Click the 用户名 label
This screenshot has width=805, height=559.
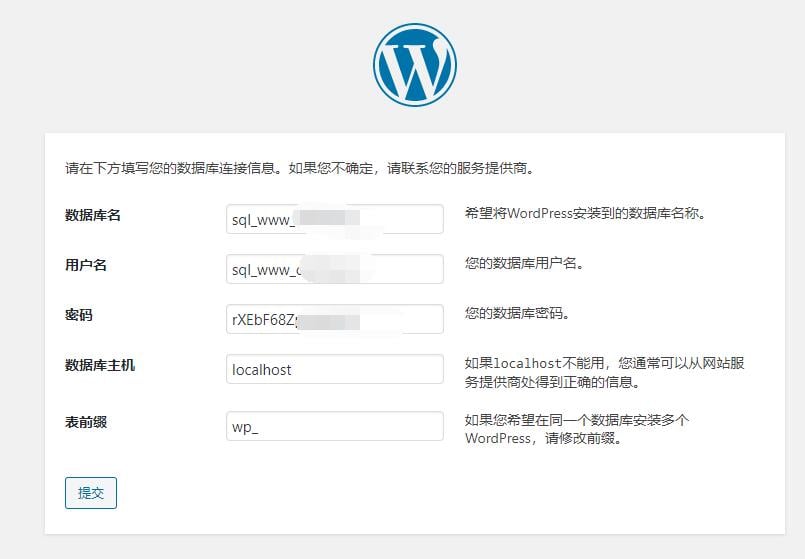pyautogui.click(x=86, y=265)
